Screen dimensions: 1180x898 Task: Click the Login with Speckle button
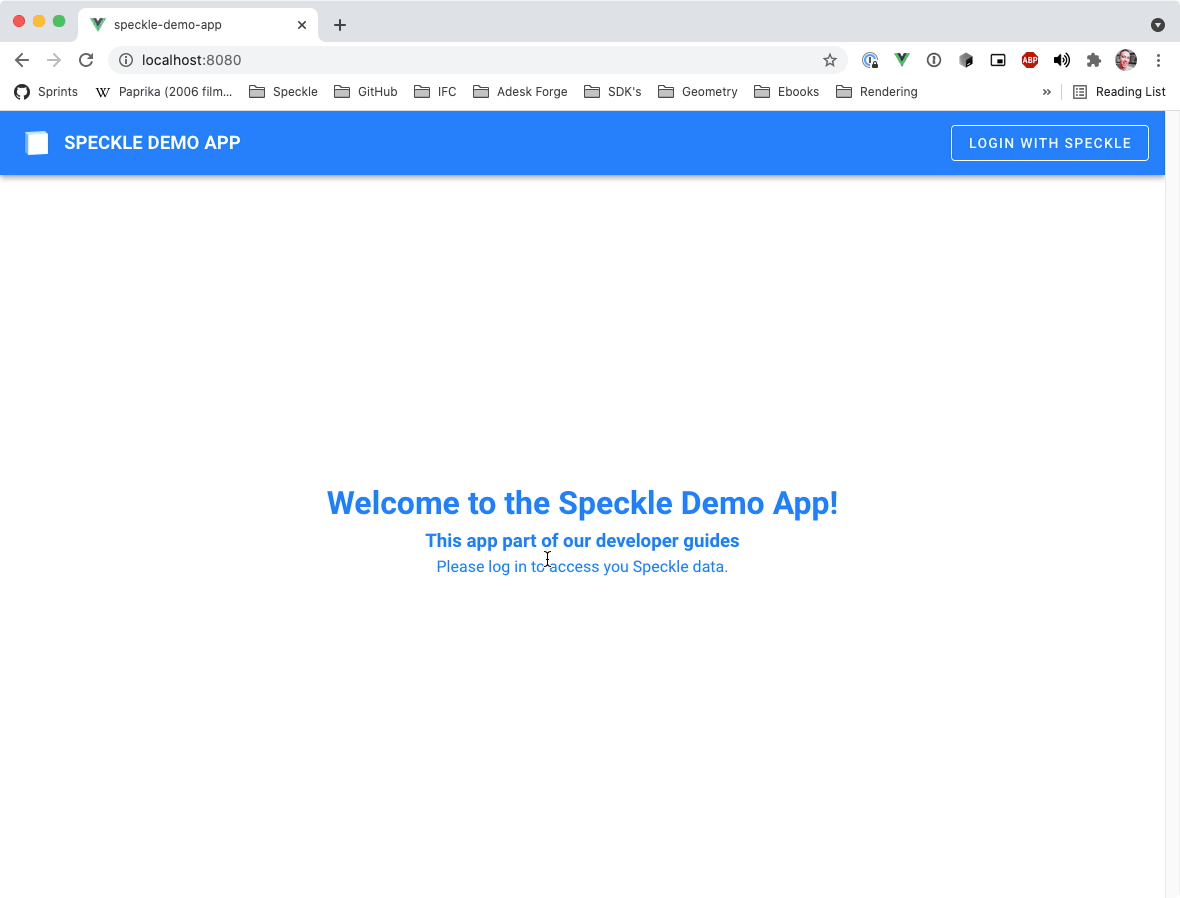pyautogui.click(x=1049, y=143)
